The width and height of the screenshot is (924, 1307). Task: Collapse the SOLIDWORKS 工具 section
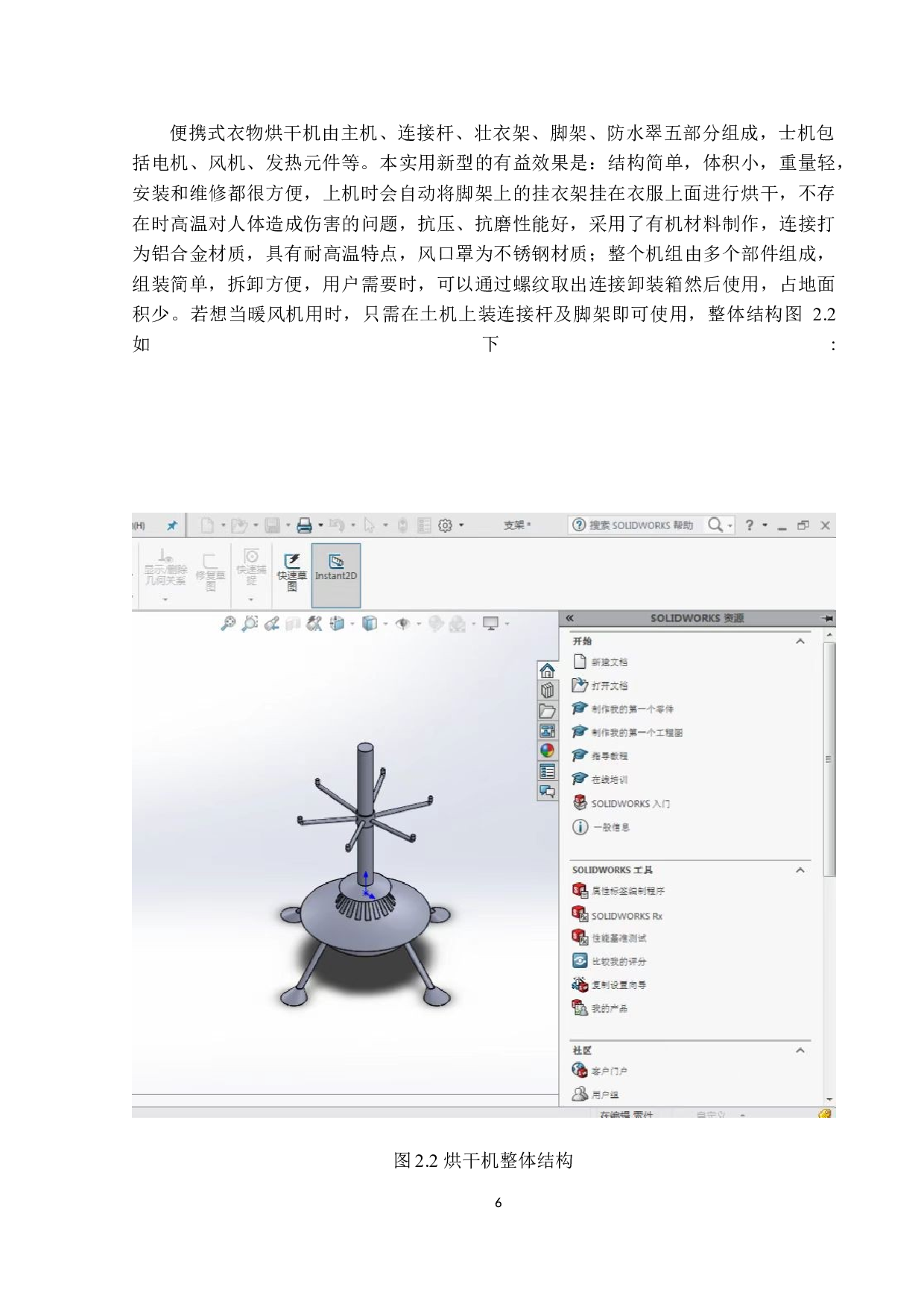[800, 870]
